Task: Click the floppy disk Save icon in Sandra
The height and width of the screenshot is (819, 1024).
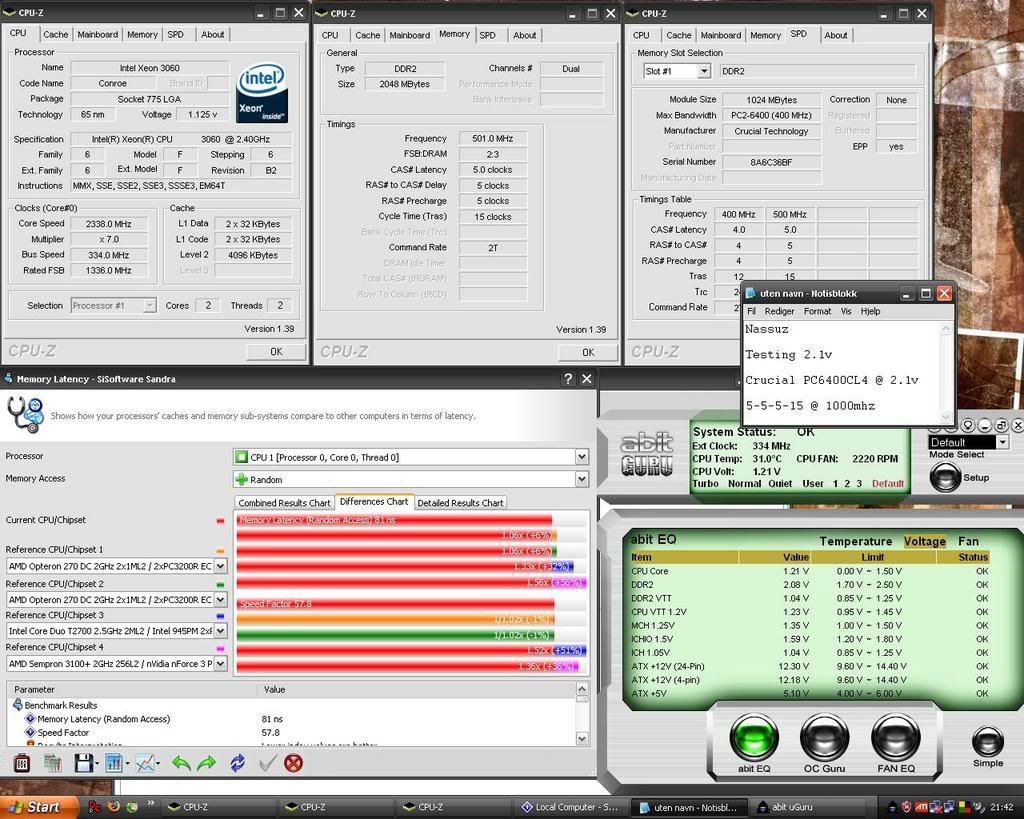Action: [x=84, y=763]
